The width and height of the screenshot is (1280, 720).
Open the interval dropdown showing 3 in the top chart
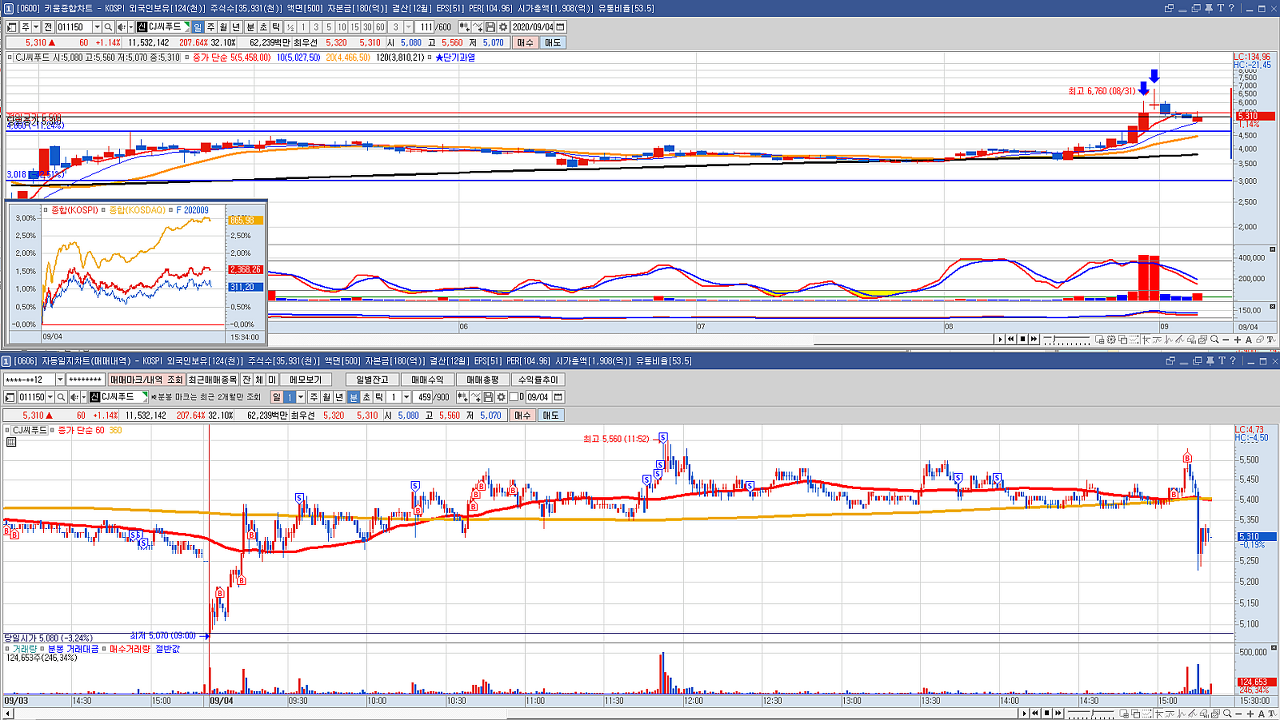click(409, 27)
